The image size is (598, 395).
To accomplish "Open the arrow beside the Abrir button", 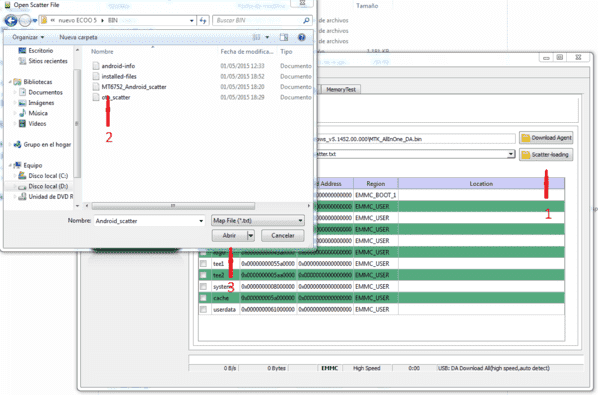I will click(x=251, y=236).
